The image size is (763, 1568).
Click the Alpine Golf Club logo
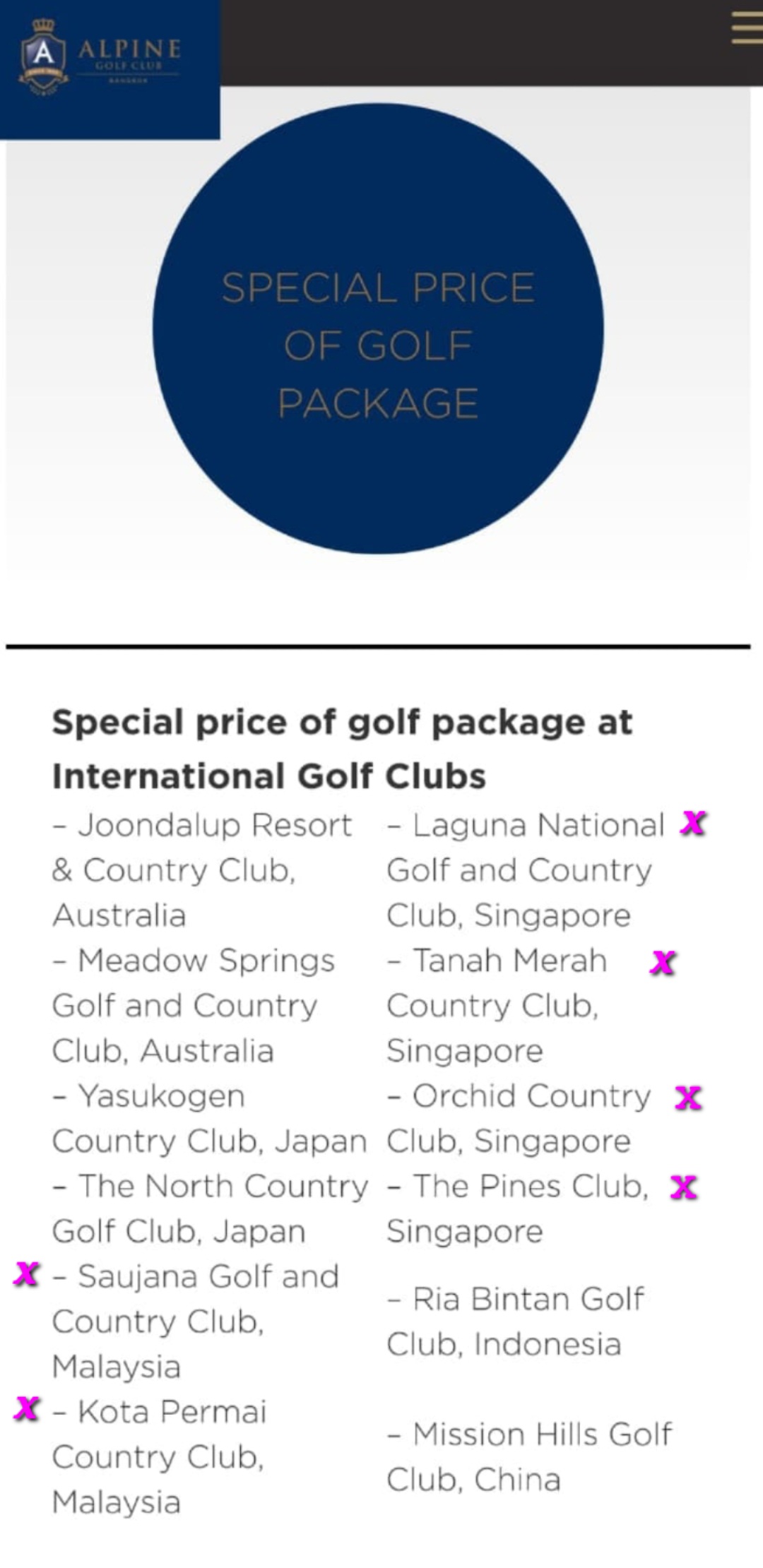coord(100,58)
